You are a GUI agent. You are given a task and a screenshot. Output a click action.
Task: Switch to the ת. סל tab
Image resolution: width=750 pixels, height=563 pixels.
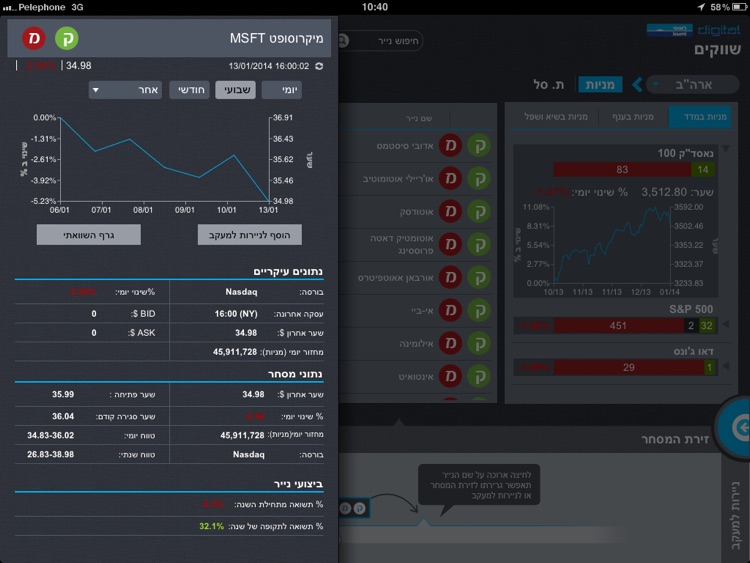(549, 85)
